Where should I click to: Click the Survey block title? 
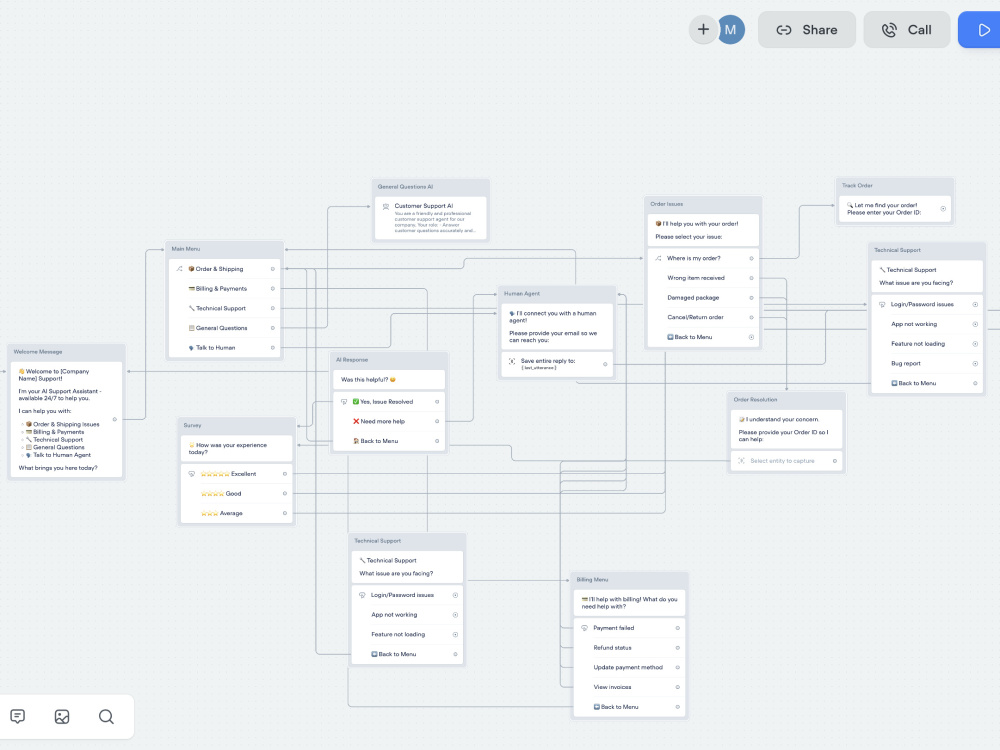click(x=192, y=425)
